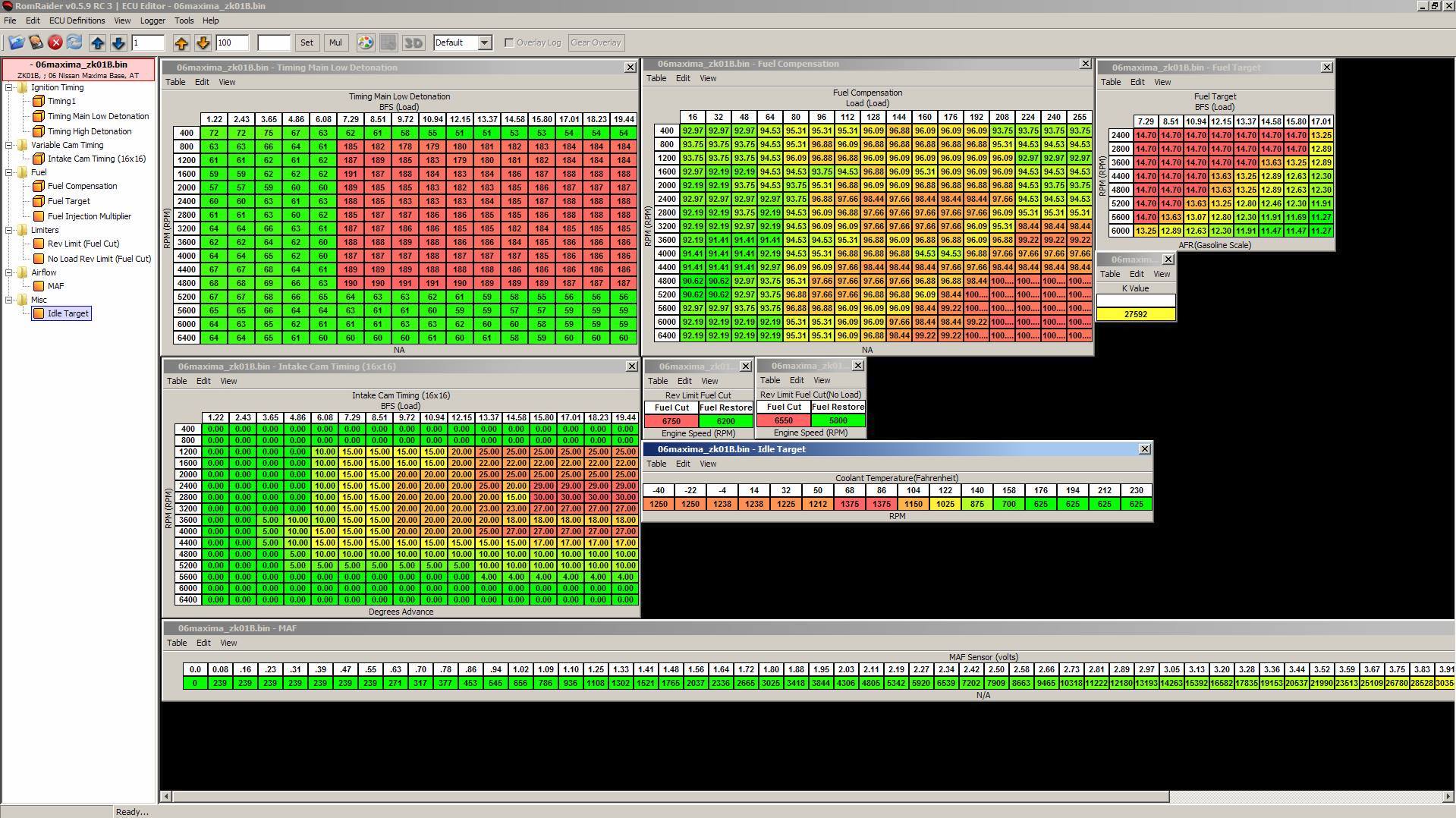Select Timing High Detonation in tree
Image resolution: width=1456 pixels, height=818 pixels.
(90, 131)
